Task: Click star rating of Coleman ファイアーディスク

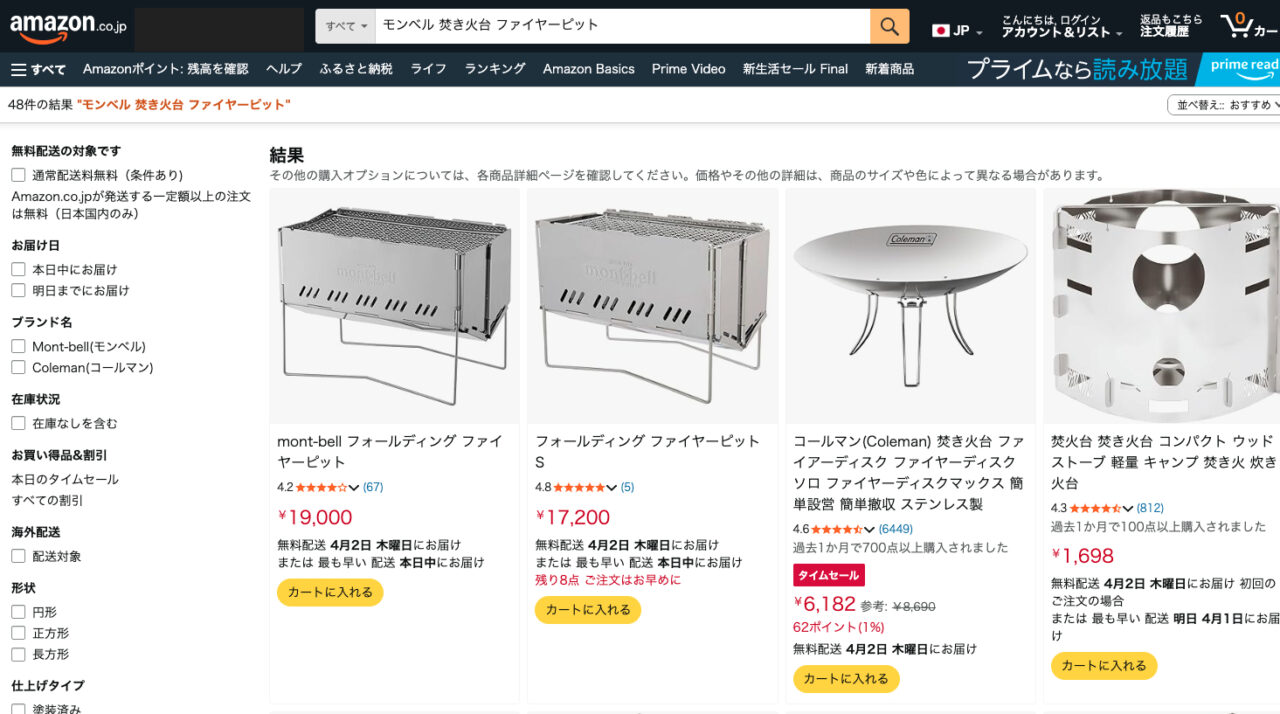Action: [838, 529]
